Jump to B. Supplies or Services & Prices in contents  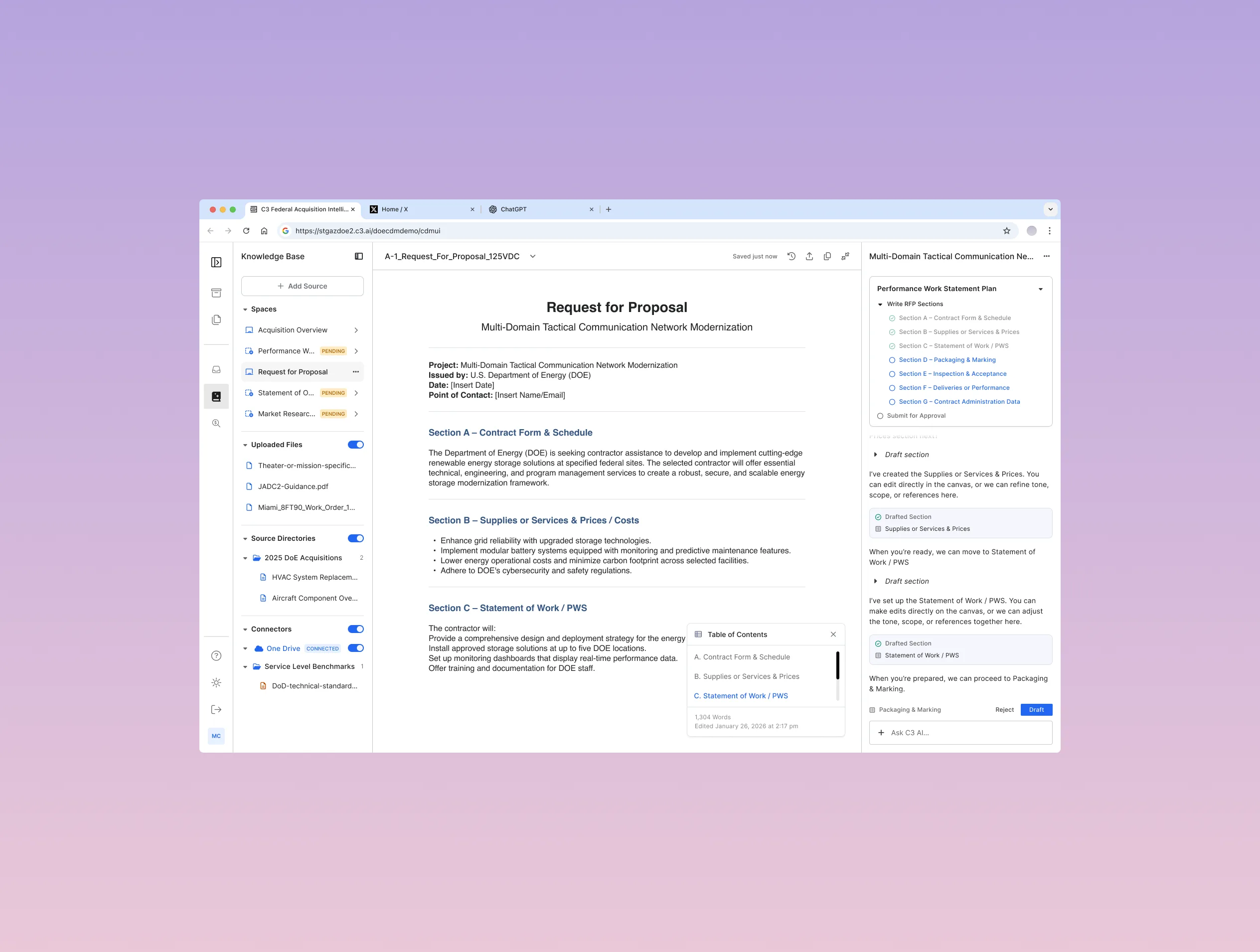[746, 676]
